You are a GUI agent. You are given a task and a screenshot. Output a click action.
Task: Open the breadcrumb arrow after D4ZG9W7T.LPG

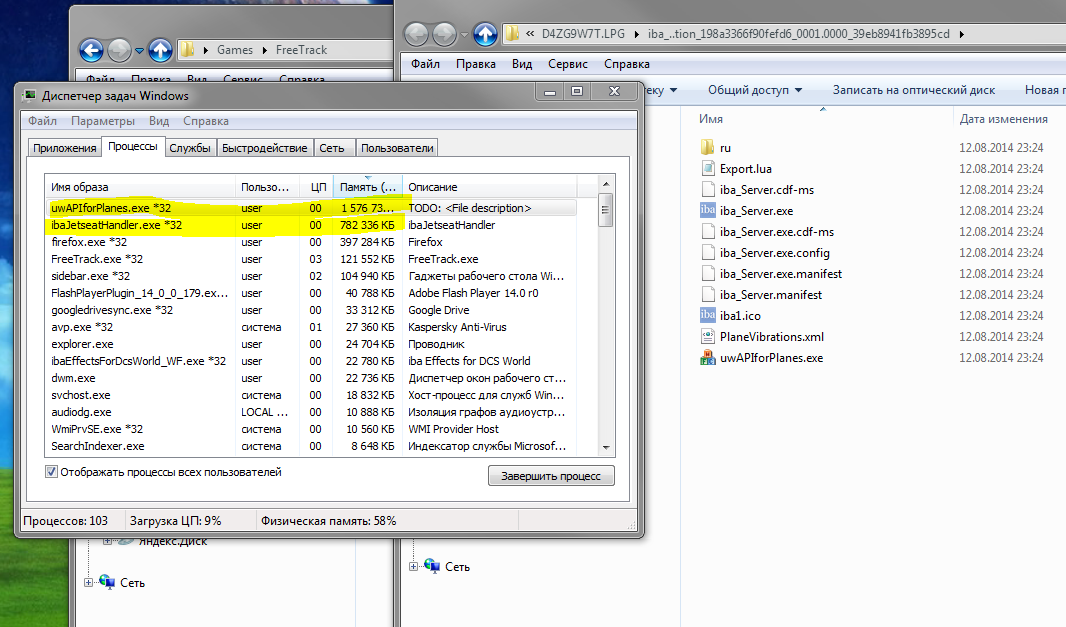(636, 34)
